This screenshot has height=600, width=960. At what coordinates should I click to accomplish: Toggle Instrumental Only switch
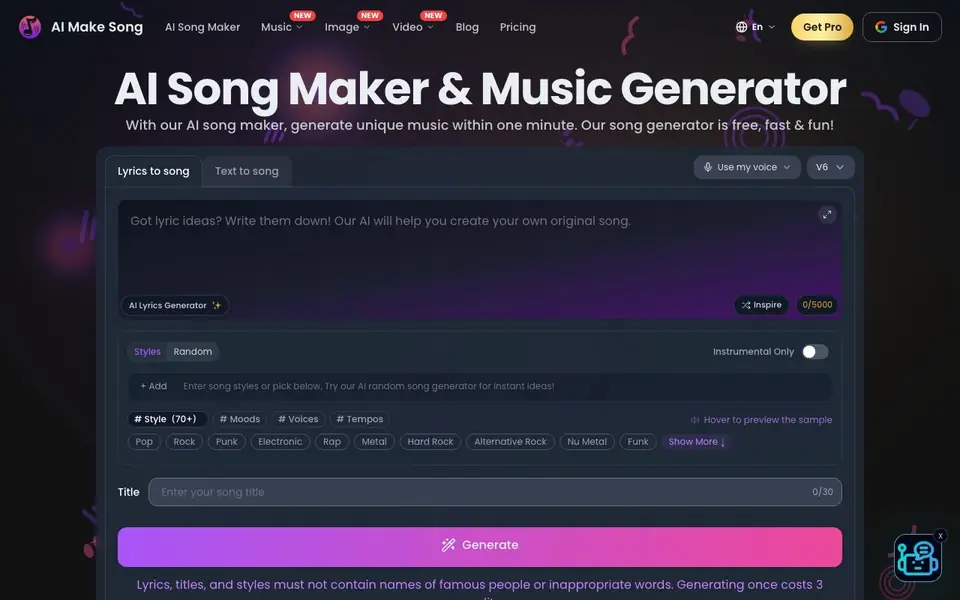click(x=816, y=351)
